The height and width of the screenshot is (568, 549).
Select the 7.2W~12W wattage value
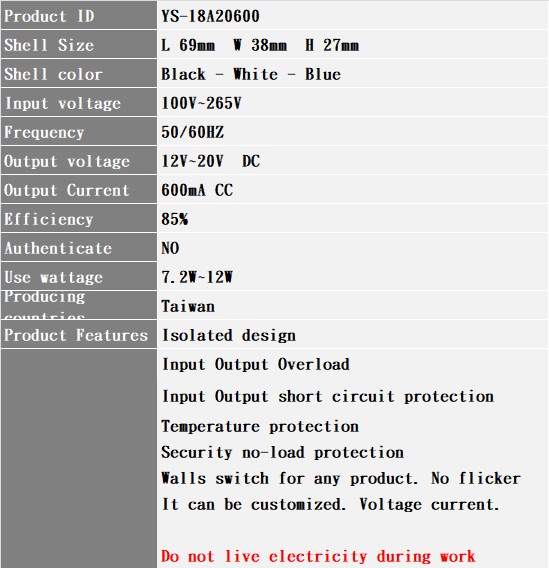point(197,277)
